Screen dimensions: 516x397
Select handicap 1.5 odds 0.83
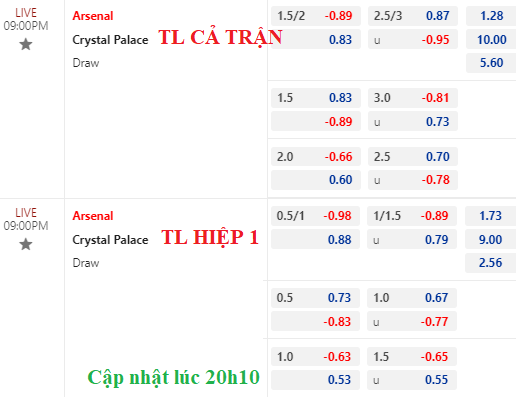[x=316, y=98]
